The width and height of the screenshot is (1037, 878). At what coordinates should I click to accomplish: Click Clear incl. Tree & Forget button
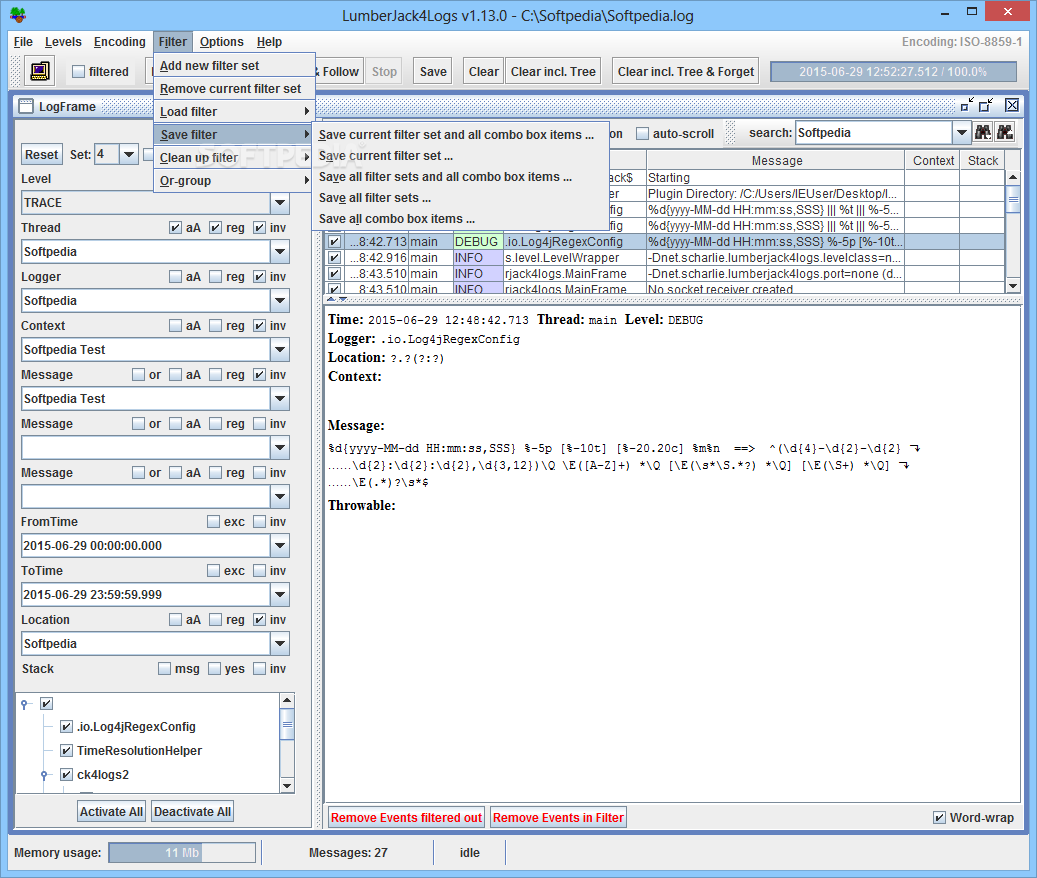(685, 71)
